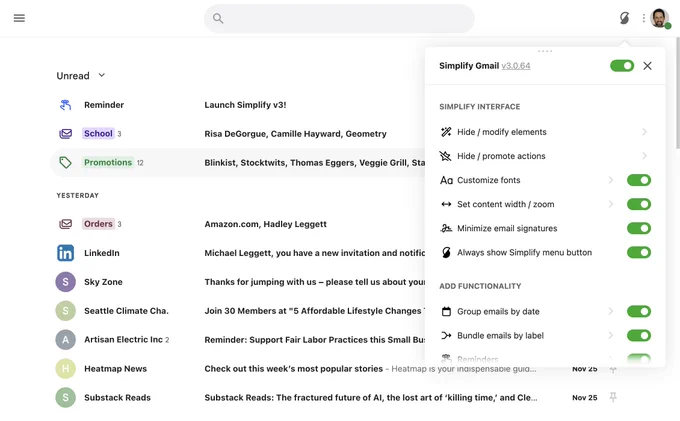680x421 pixels.
Task: Select Artisan Electric Inc sender avatar
Action: [65, 340]
